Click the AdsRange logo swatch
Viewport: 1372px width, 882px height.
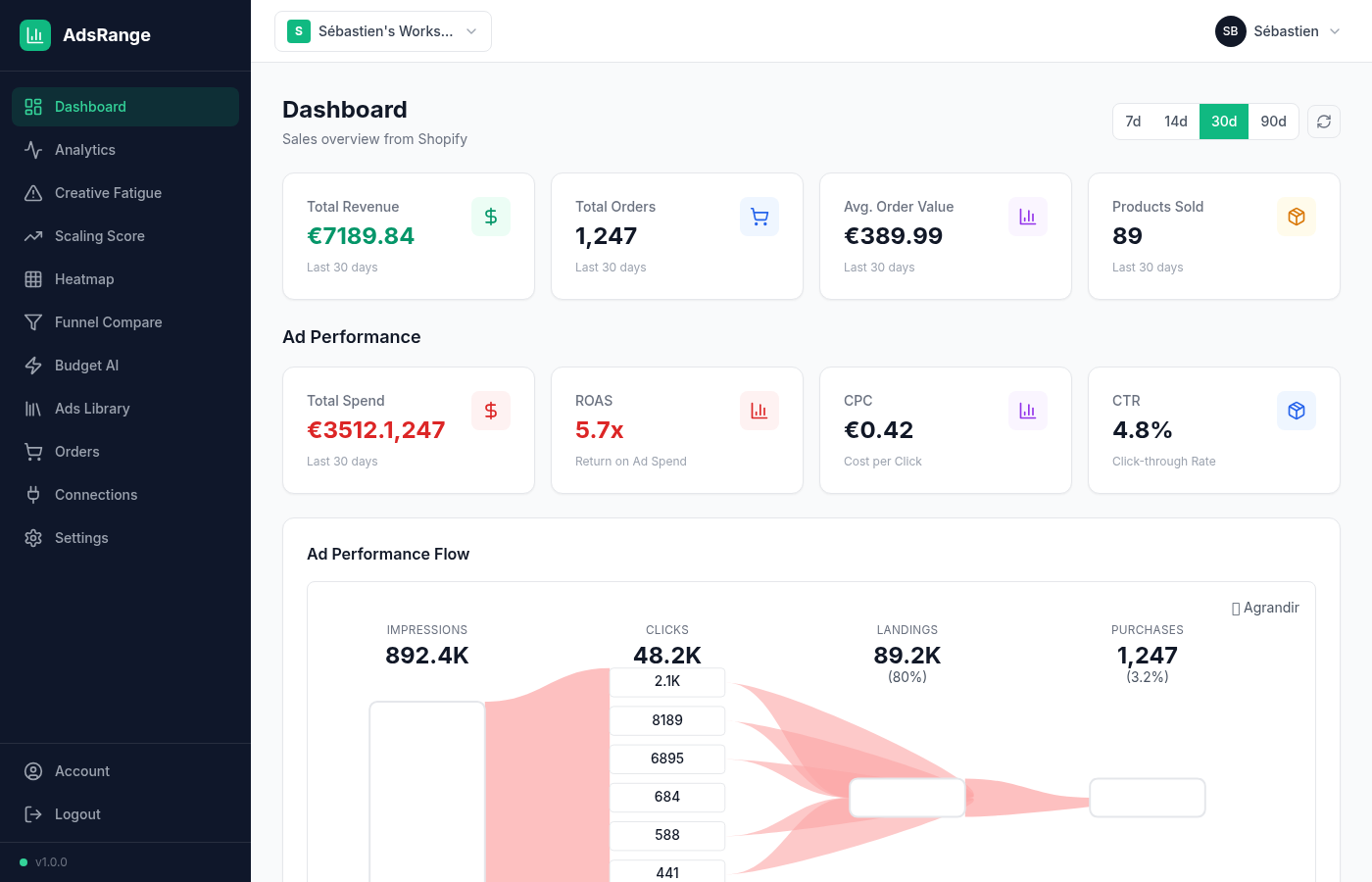point(35,34)
